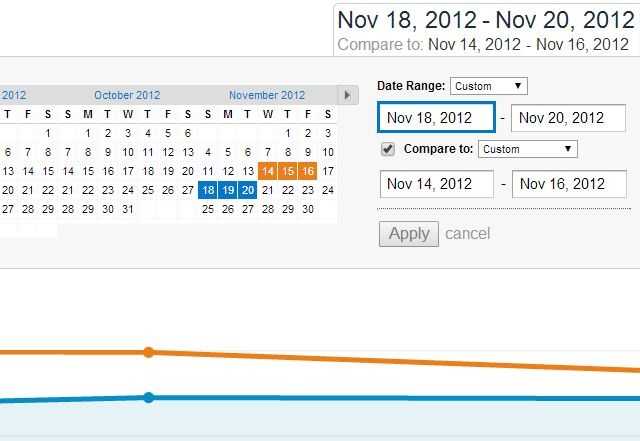Click the Apply button
Screen dimensions: 640x441
coord(409,234)
